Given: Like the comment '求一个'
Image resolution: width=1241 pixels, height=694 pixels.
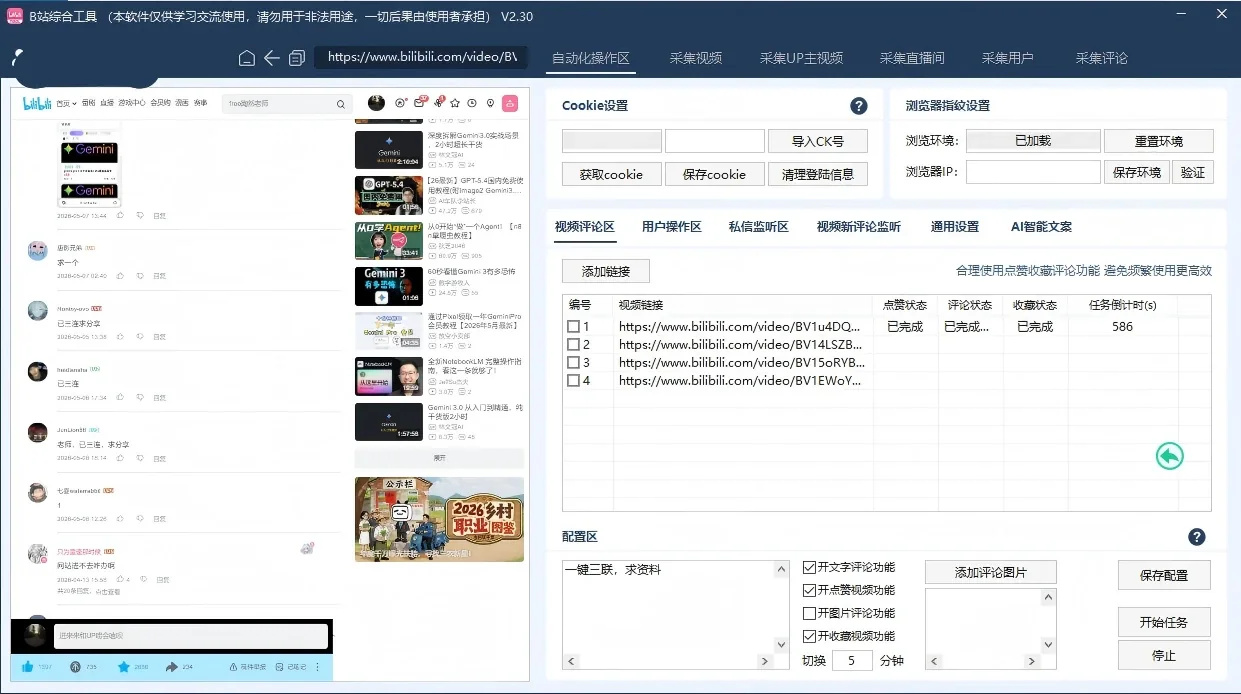Looking at the screenshot, I should [121, 275].
